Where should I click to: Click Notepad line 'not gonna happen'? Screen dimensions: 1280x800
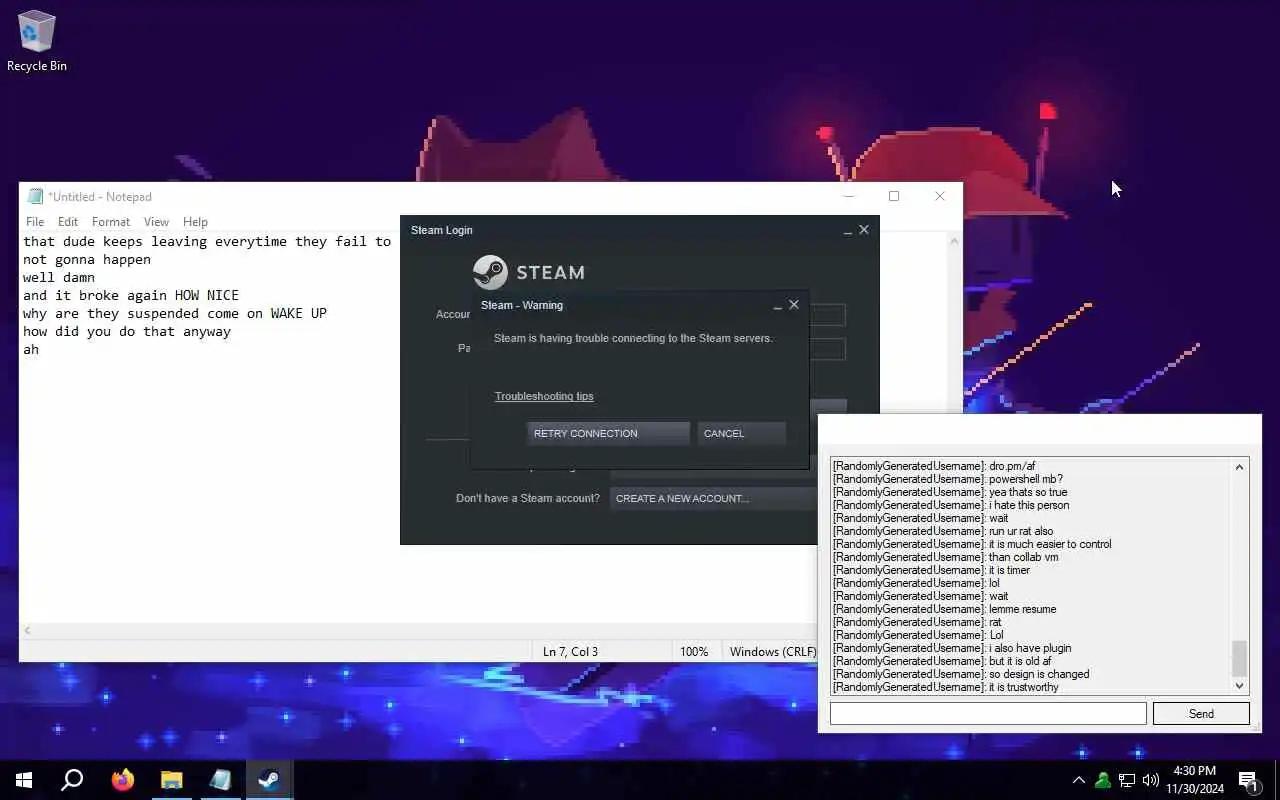pyautogui.click(x=87, y=259)
